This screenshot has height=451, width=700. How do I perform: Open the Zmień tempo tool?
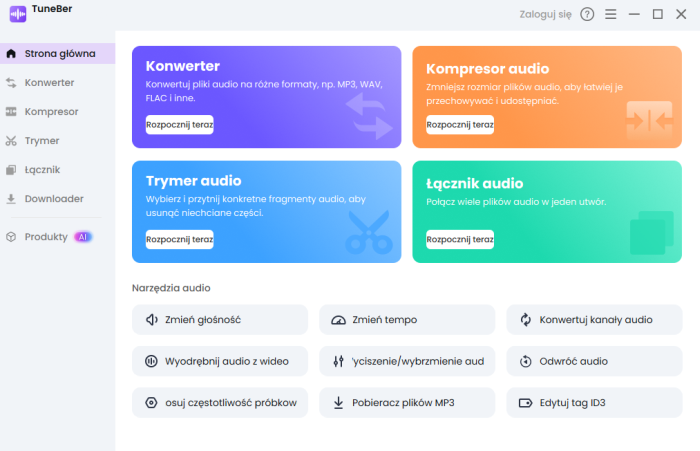(x=407, y=320)
